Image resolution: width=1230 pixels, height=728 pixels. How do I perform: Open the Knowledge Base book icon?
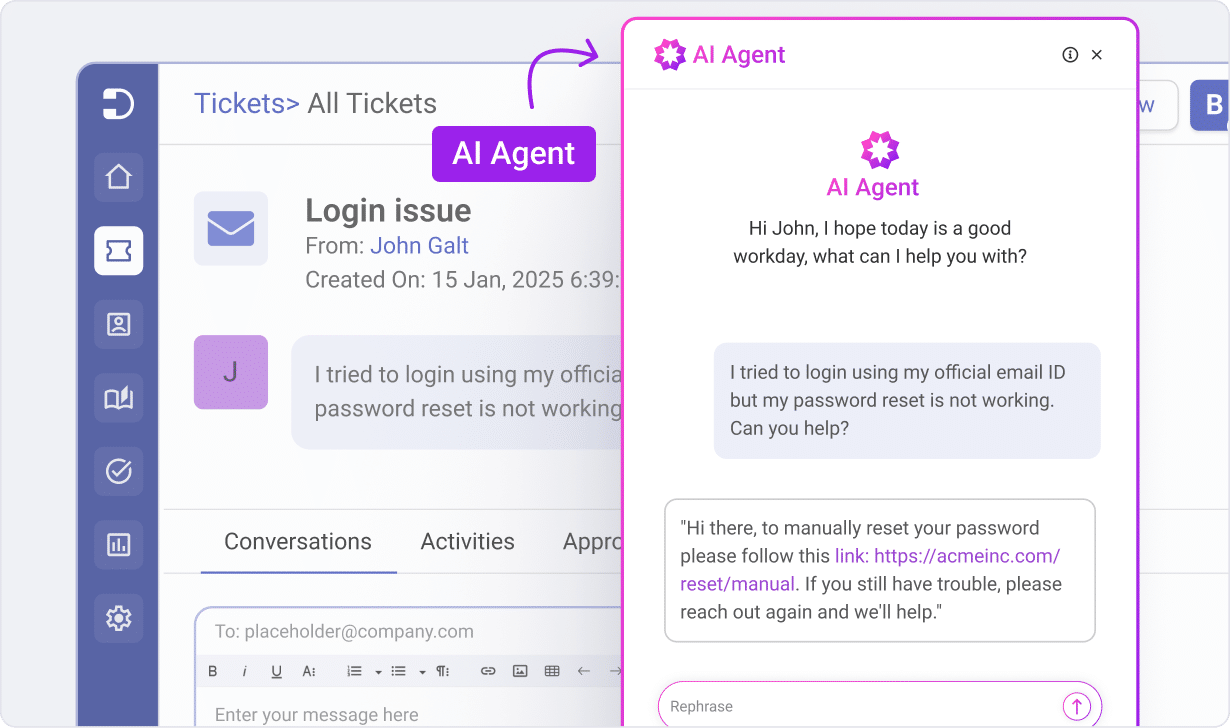click(x=118, y=398)
